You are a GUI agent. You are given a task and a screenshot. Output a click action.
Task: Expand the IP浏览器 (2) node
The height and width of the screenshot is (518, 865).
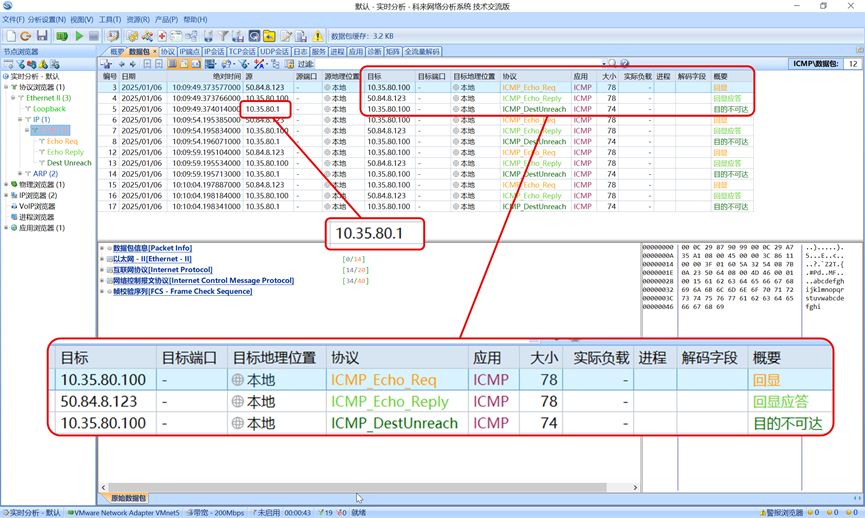6,195
